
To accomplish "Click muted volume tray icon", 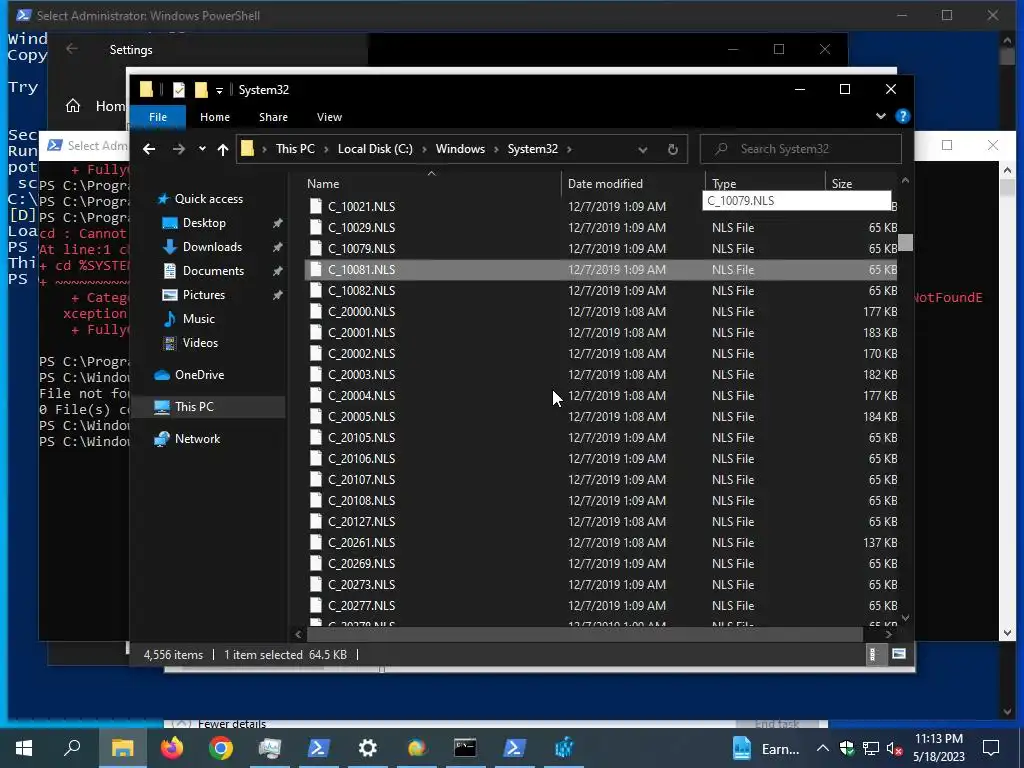I will click(x=895, y=748).
